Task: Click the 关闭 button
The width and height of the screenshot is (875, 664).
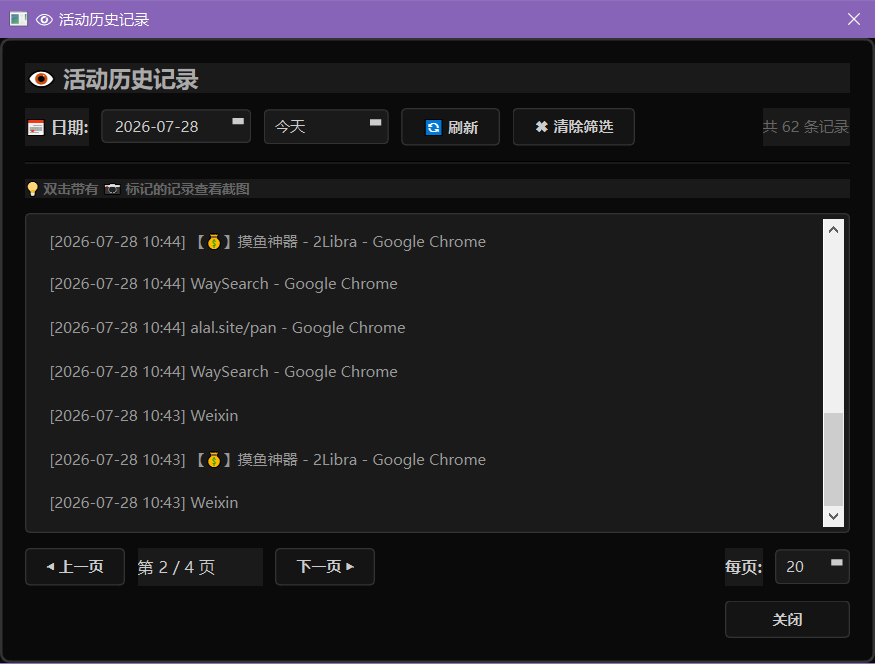Action: 787,619
